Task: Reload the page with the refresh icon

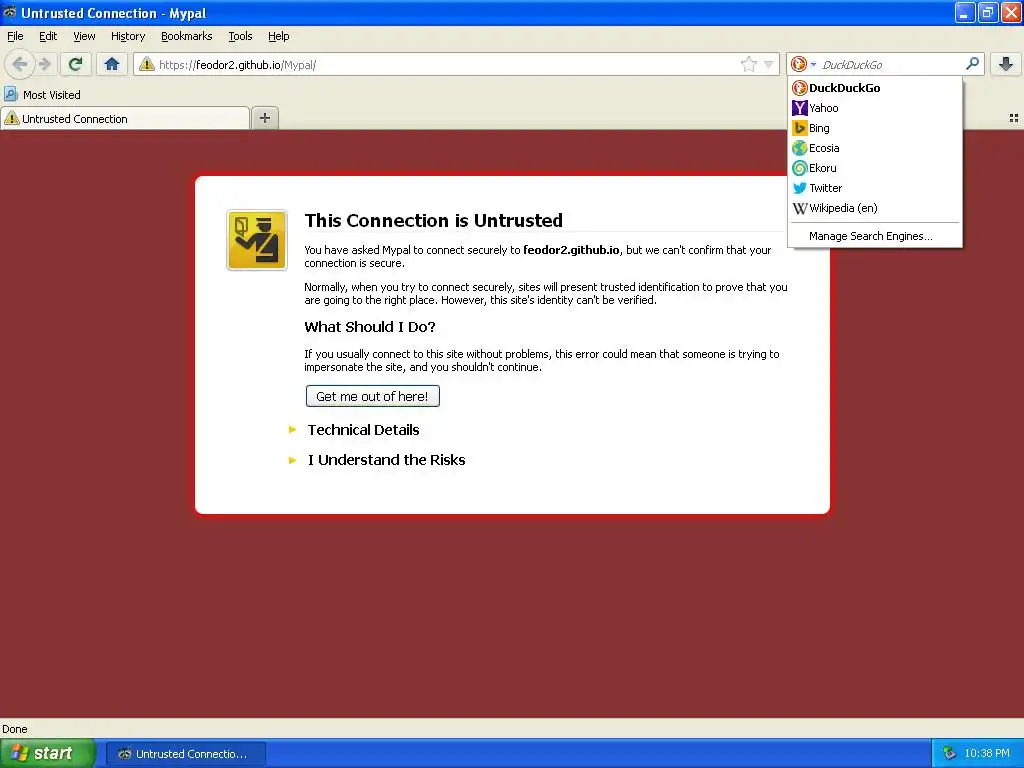Action: click(76, 64)
